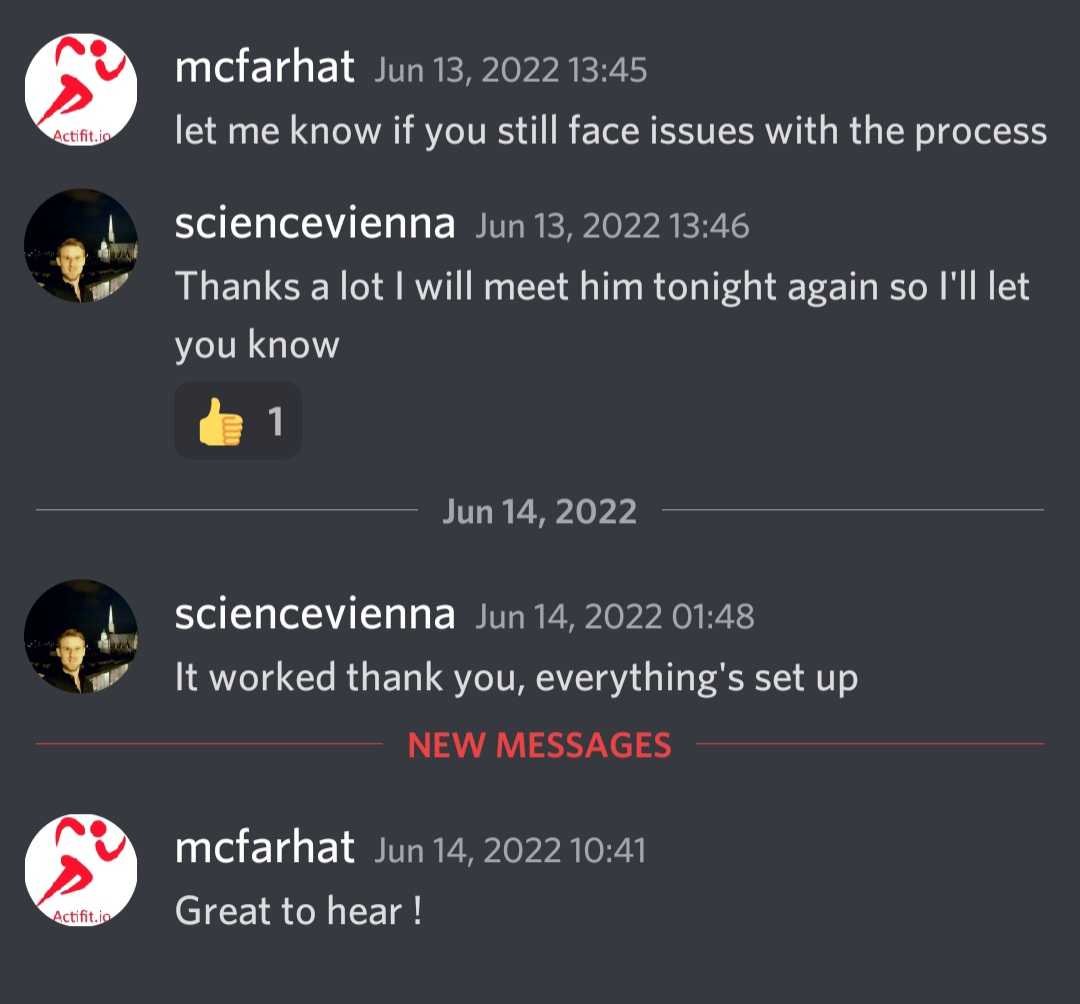The width and height of the screenshot is (1080, 1004).
Task: Toggle the thumbs-up emoji reaction
Action: click(220, 422)
